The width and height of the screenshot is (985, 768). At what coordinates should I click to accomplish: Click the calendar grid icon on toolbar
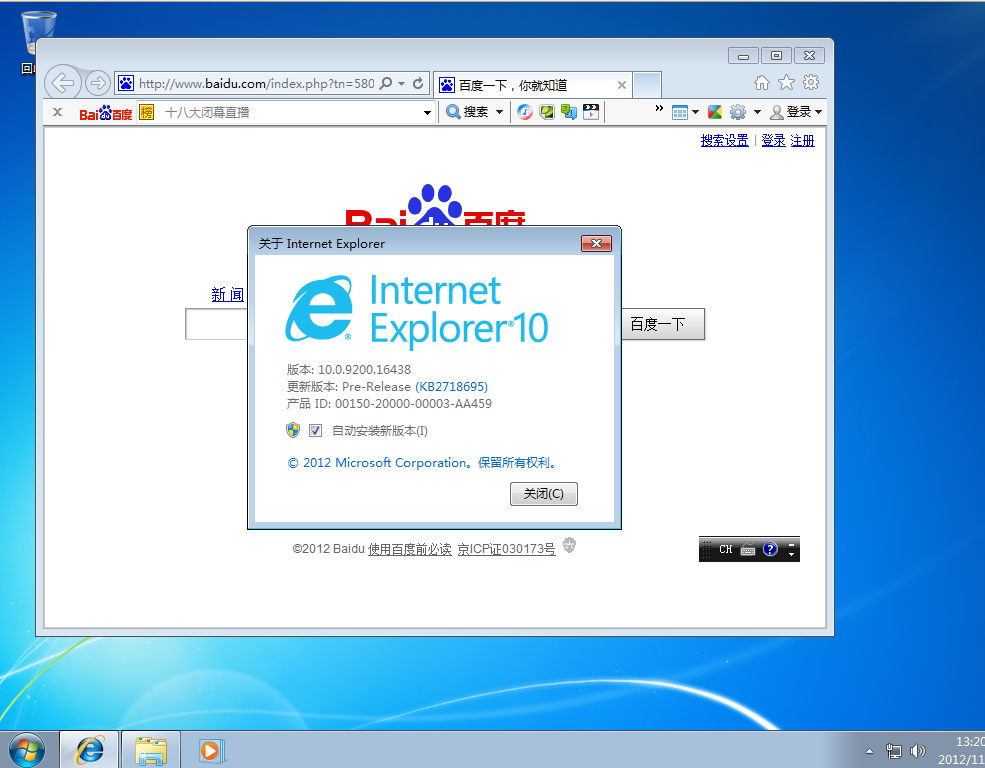[680, 112]
